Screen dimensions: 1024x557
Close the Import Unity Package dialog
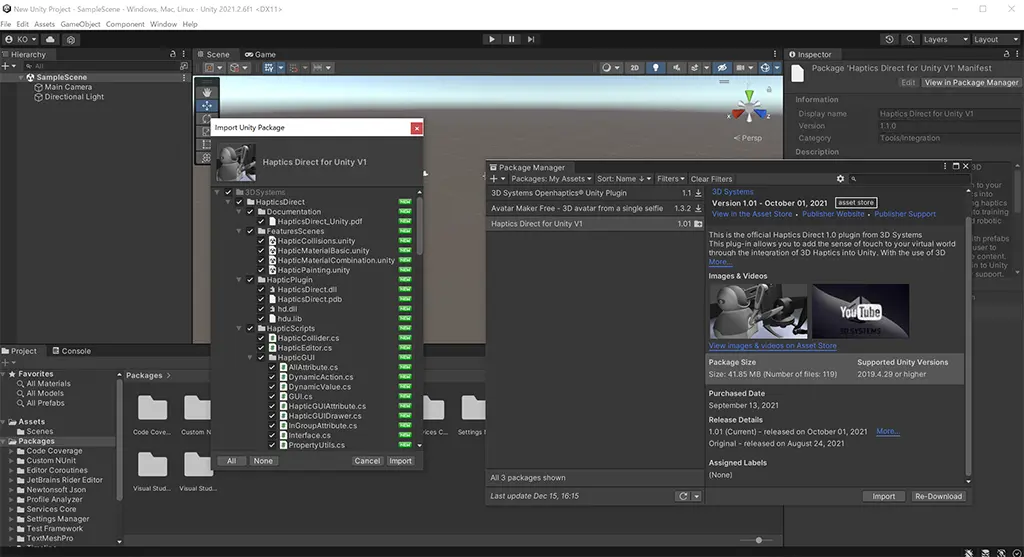pos(416,128)
